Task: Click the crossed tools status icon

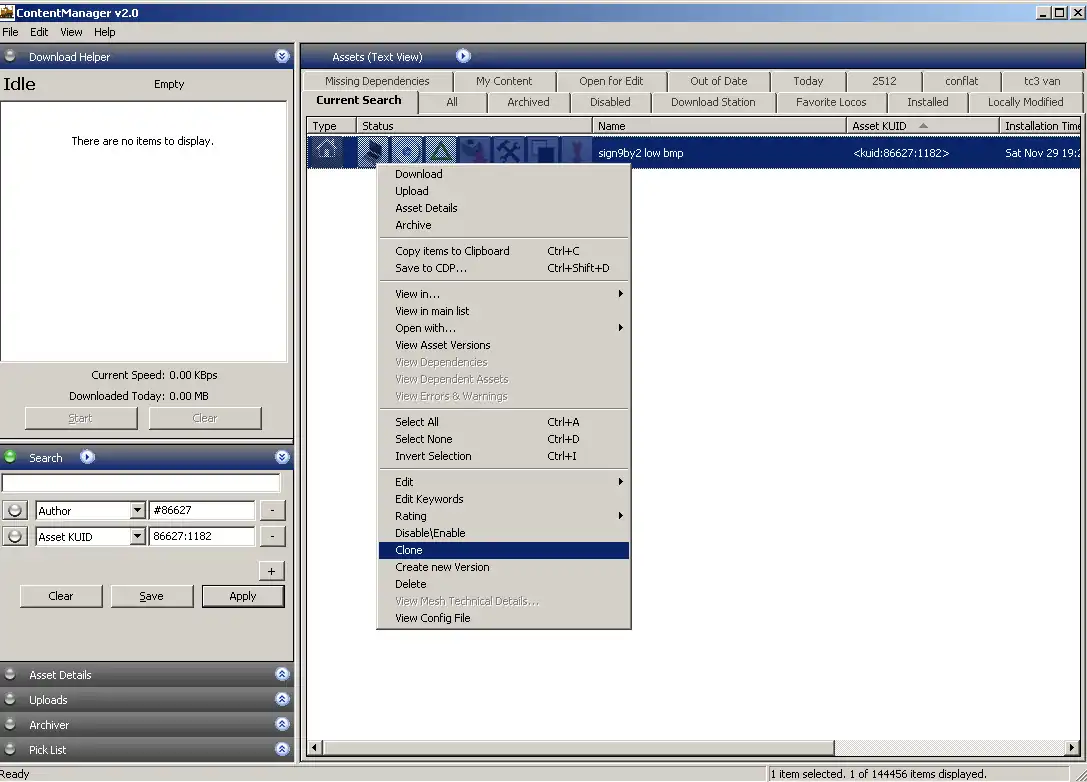Action: tap(509, 152)
